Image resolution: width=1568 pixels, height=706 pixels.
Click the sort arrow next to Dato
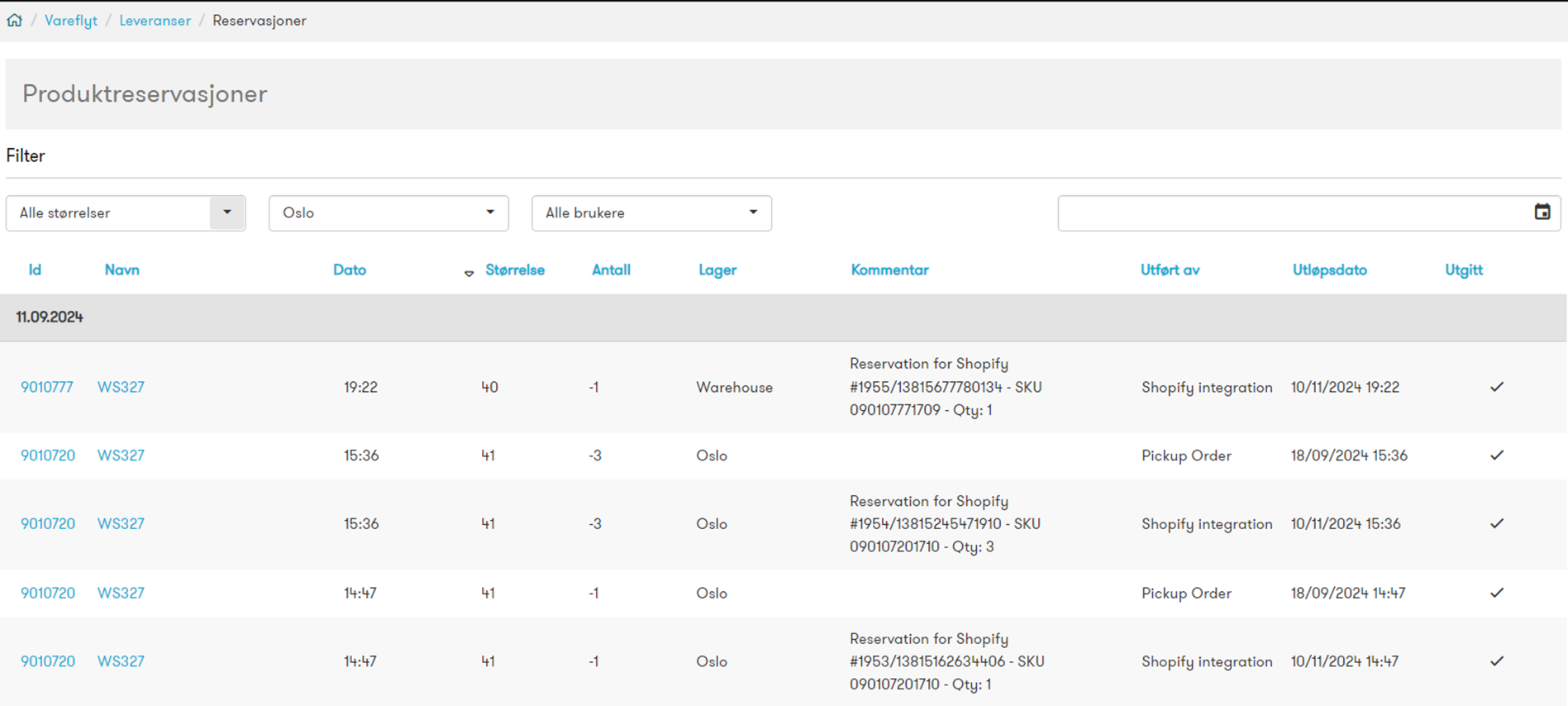point(469,274)
